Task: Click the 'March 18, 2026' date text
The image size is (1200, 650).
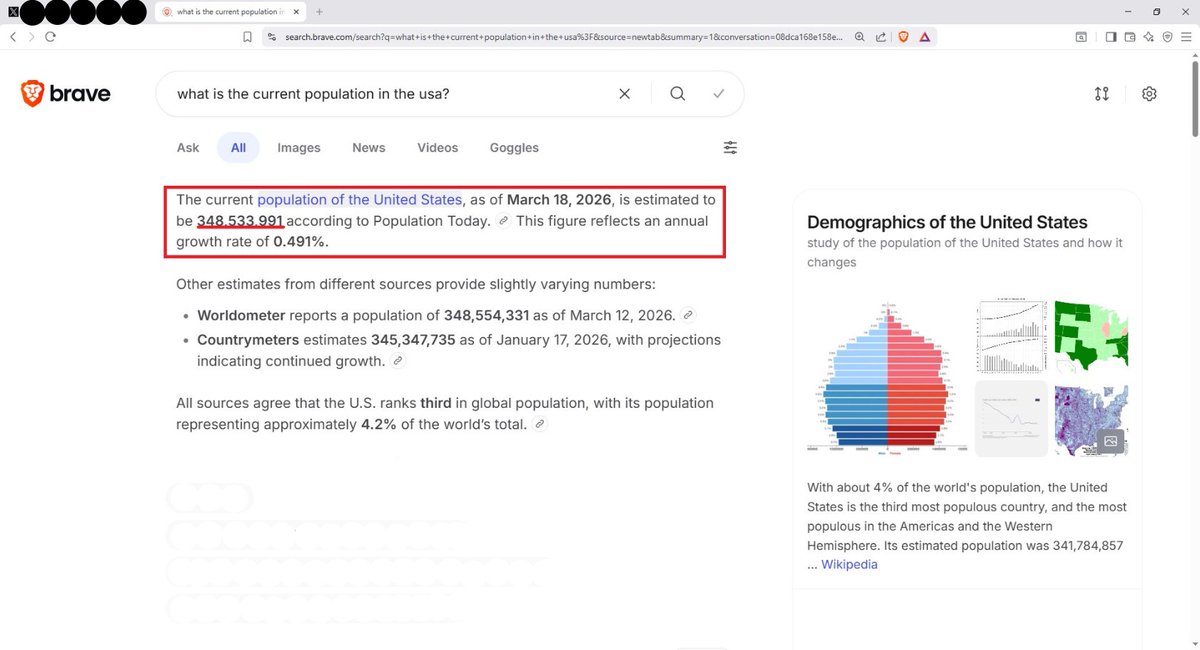Action: (x=559, y=200)
